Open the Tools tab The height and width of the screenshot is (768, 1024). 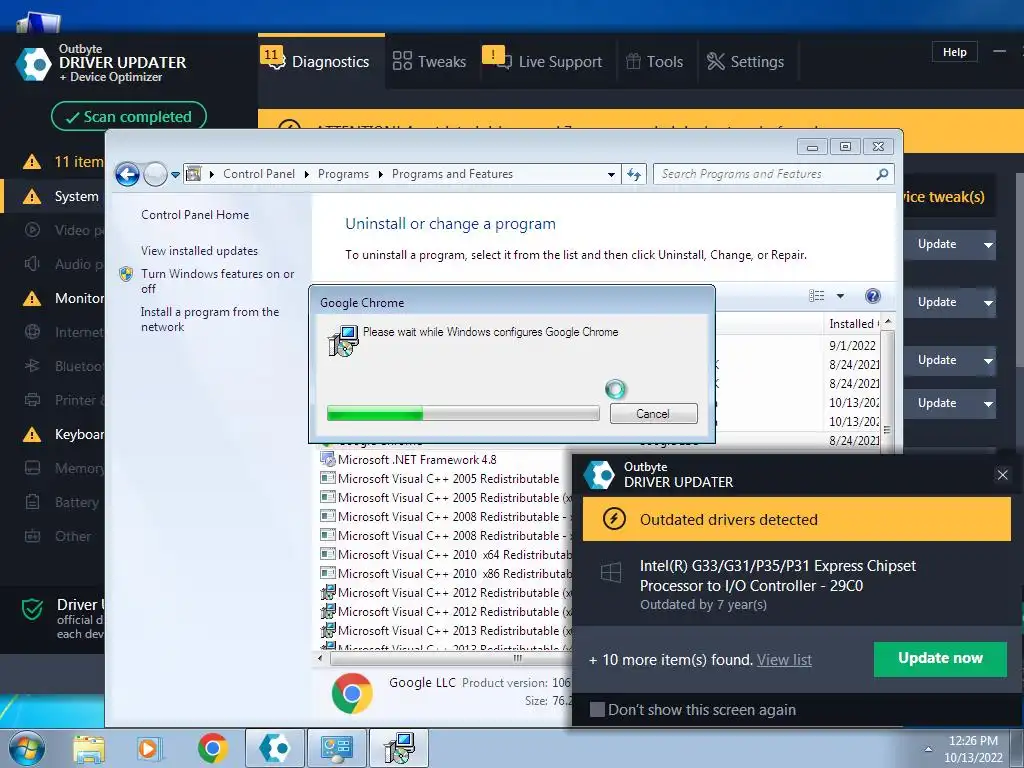[x=654, y=61]
